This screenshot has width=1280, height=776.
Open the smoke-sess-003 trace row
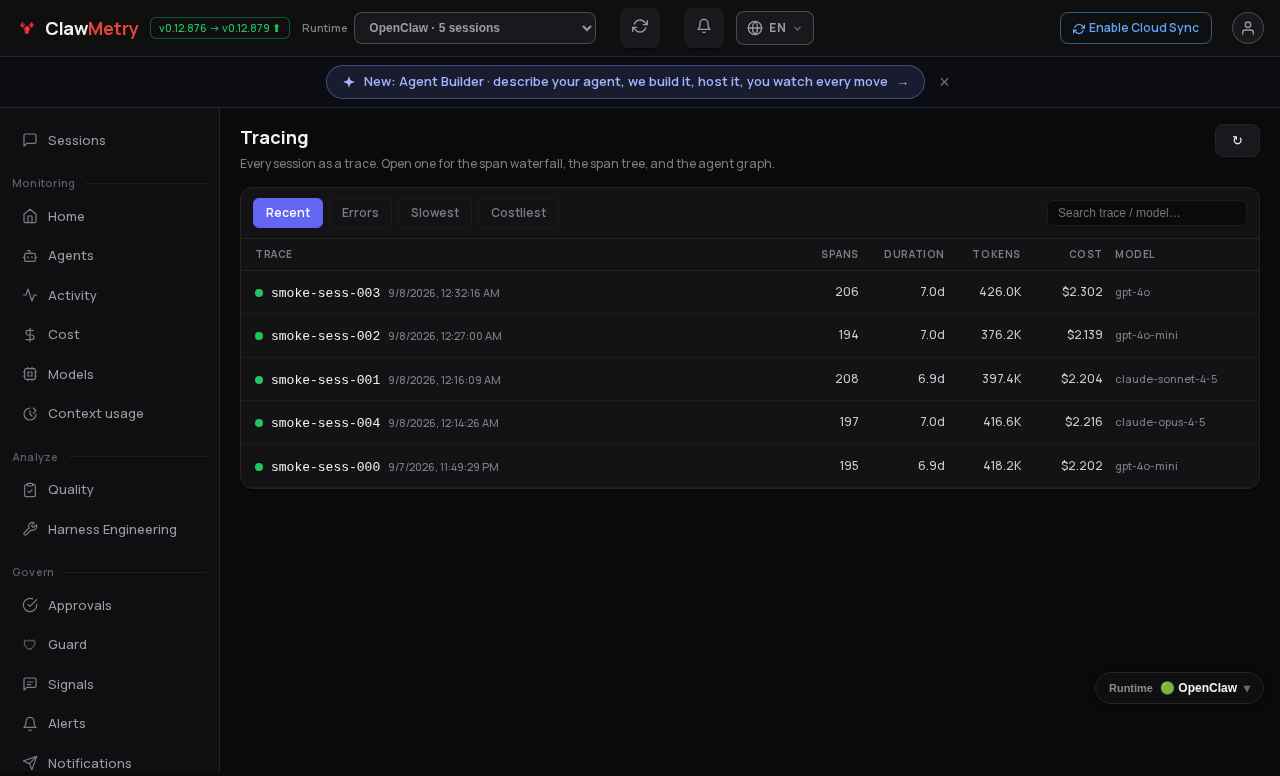(x=750, y=292)
